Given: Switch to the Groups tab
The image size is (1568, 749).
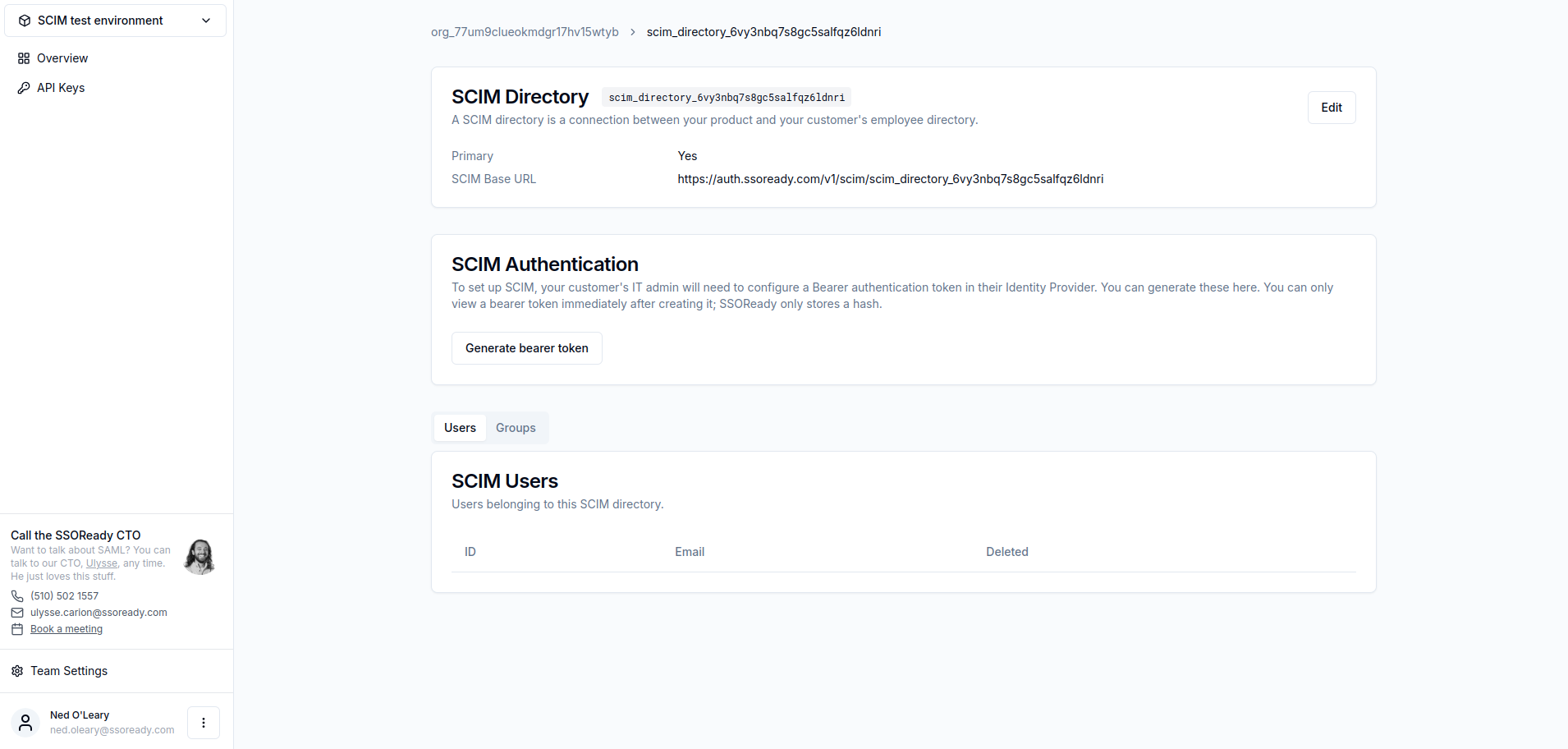Looking at the screenshot, I should [516, 428].
